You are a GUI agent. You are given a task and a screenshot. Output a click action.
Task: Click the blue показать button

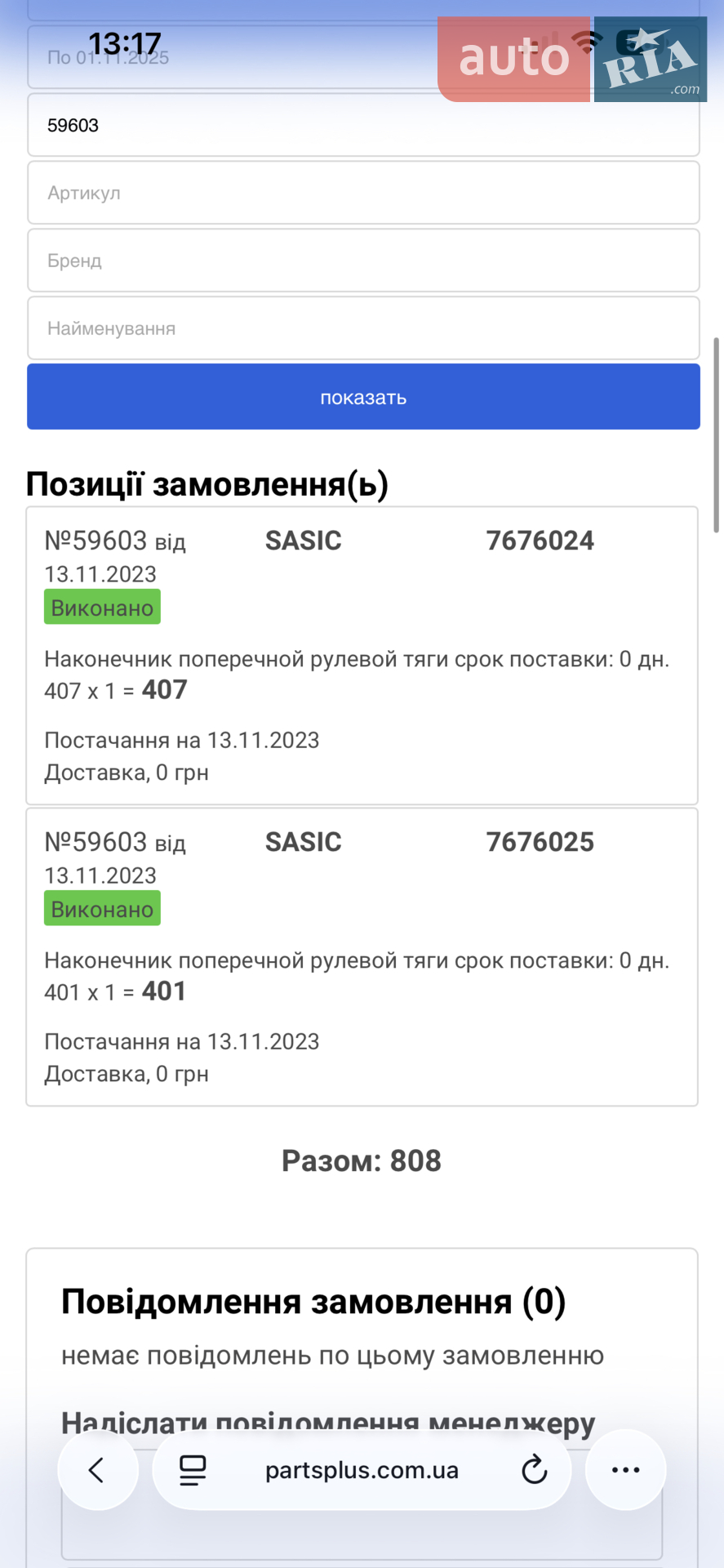(x=363, y=397)
